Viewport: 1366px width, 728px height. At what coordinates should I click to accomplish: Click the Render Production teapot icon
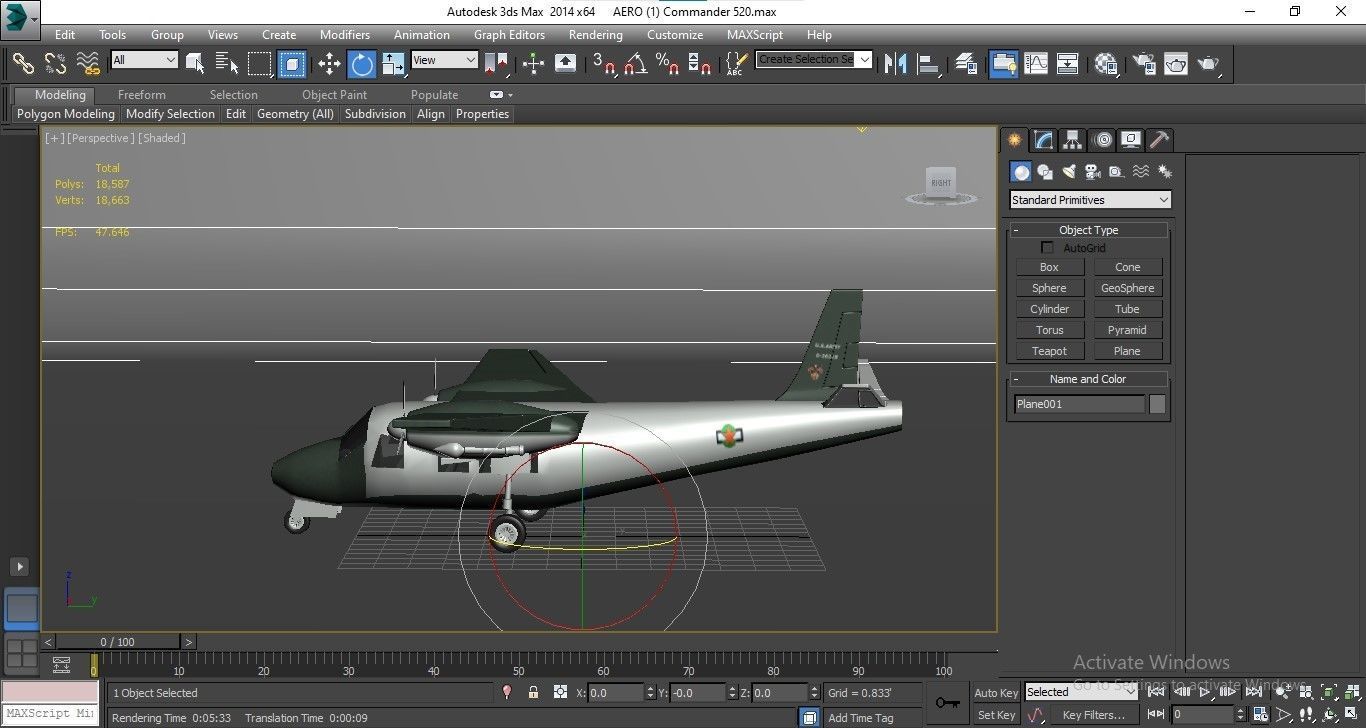pos(1208,63)
